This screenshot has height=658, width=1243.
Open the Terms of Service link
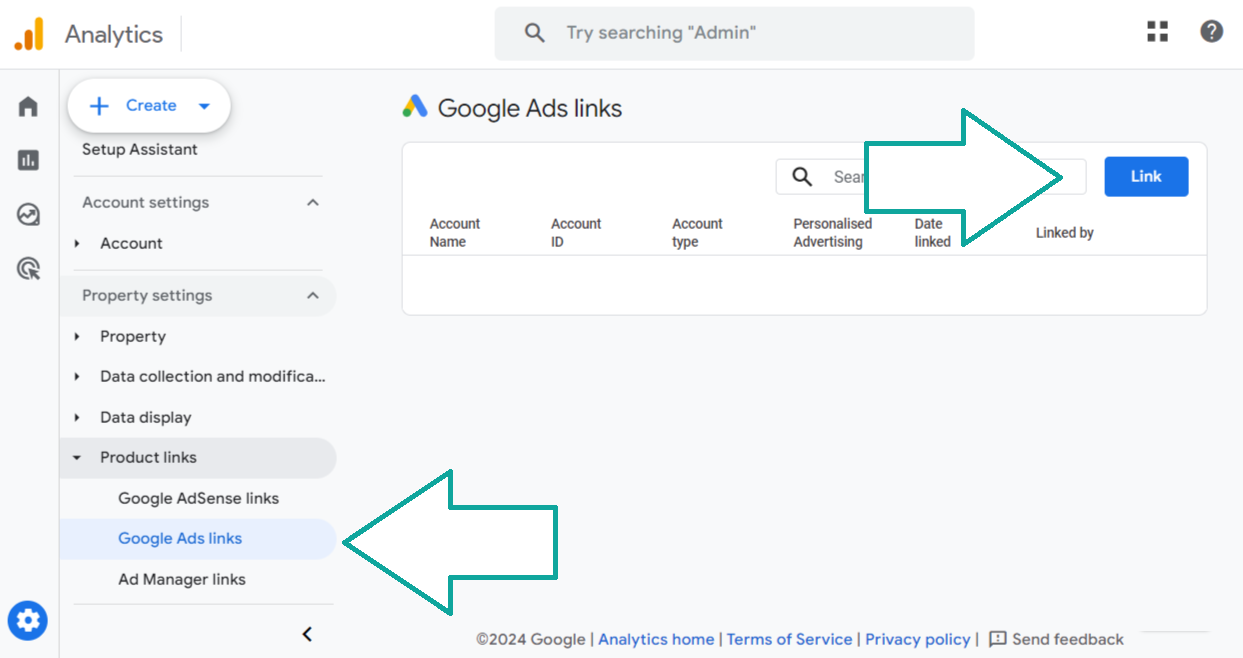coord(789,639)
